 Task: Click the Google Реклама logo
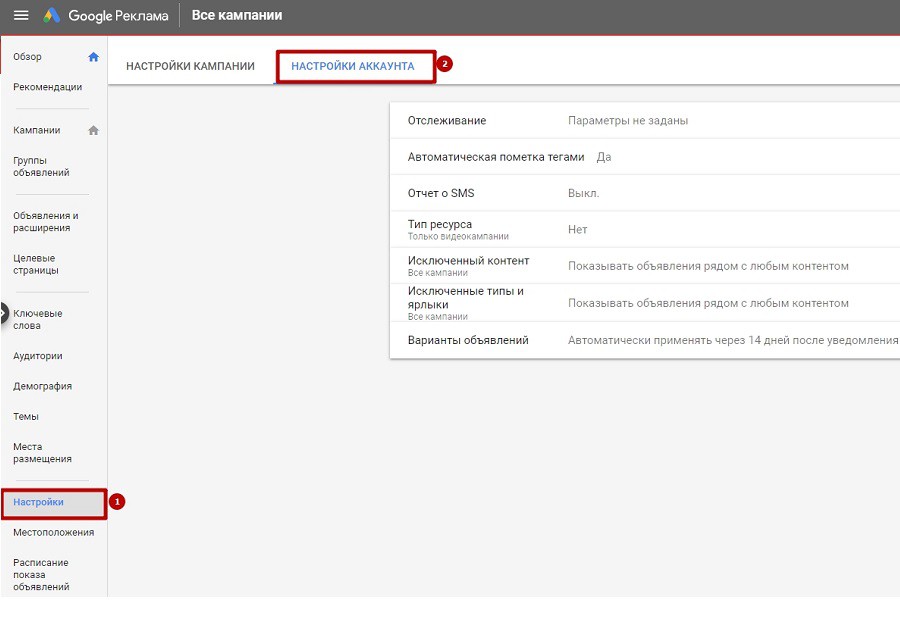[x=106, y=16]
